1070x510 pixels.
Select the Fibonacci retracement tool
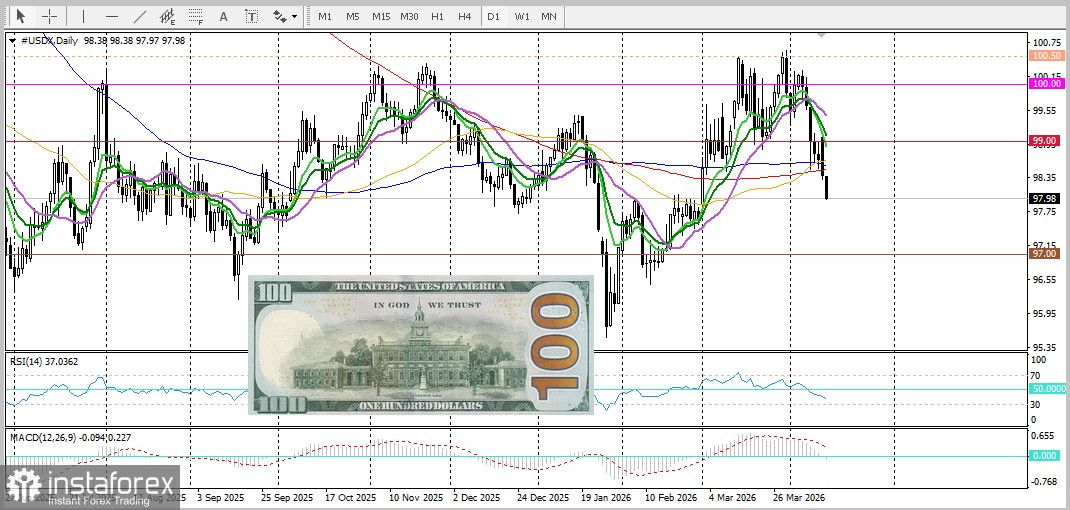click(x=196, y=16)
